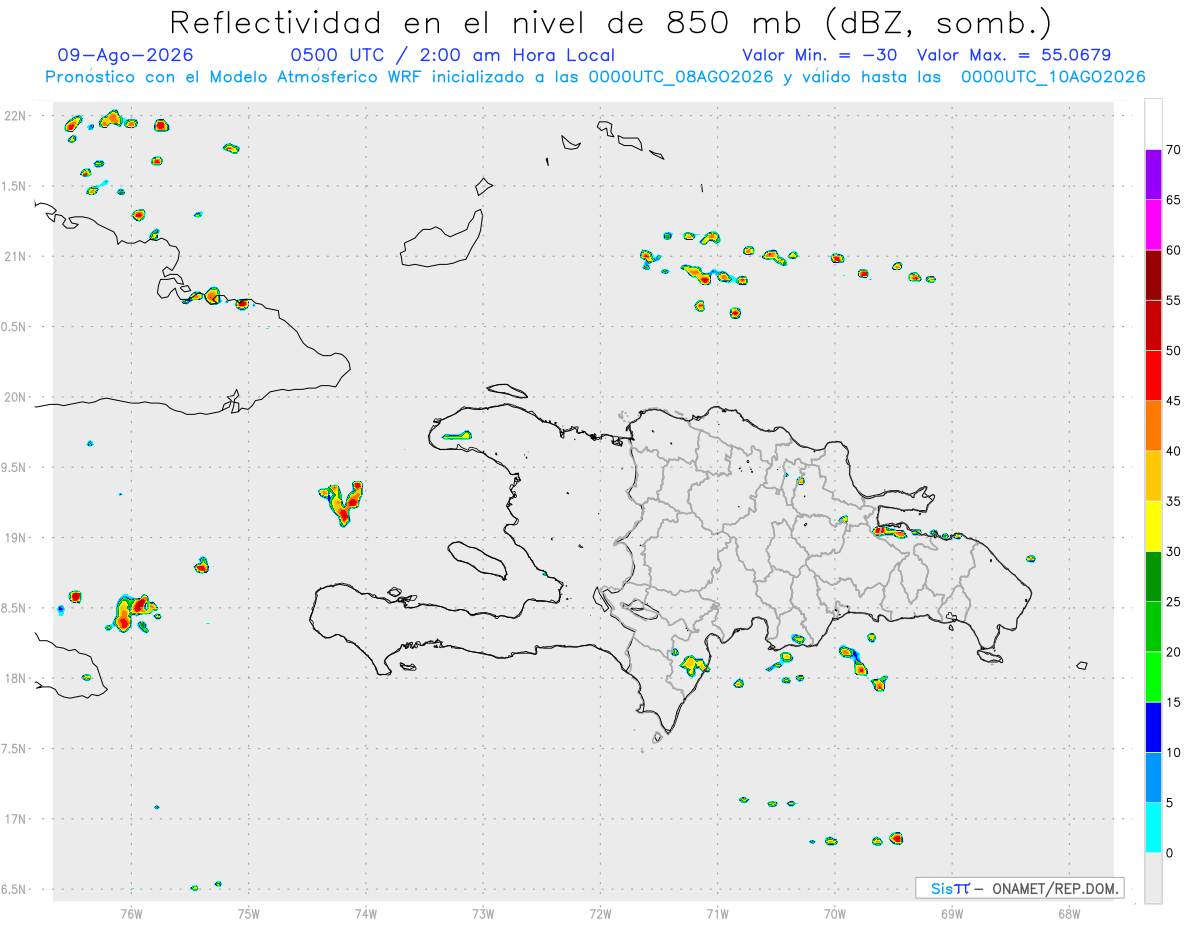Image resolution: width=1200 pixels, height=927 pixels.
Task: Click the '17N' latitude label
Action: (17, 818)
